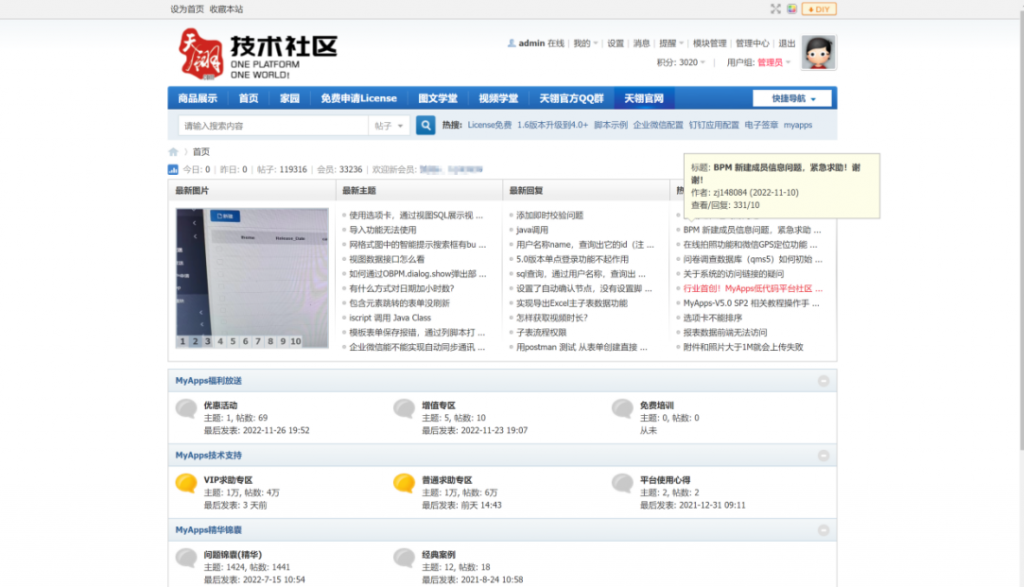Viewport: 1024px width, 587px height.
Task: Expand the 我的 user menu
Action: pos(586,43)
